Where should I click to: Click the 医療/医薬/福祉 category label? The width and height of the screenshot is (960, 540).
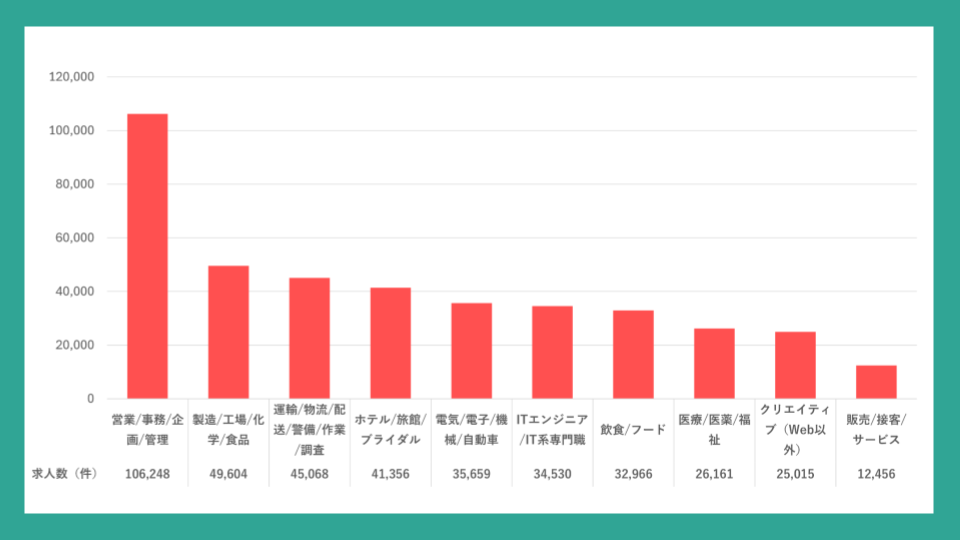(x=714, y=429)
